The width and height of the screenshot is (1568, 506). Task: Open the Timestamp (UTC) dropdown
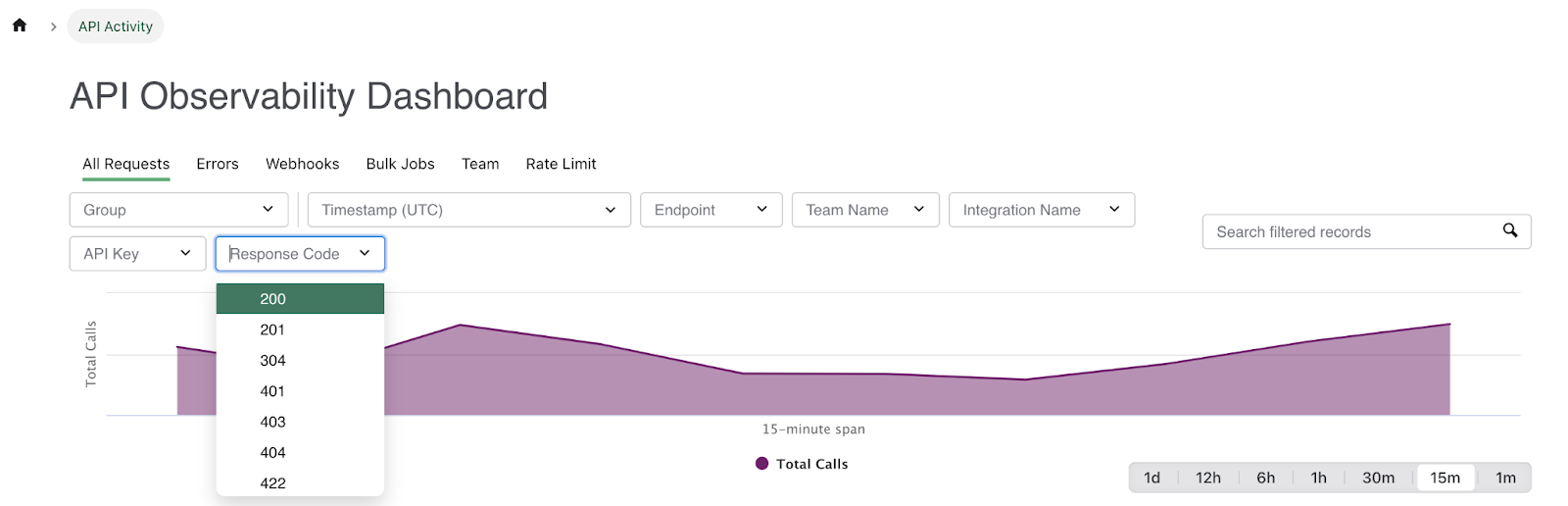468,210
